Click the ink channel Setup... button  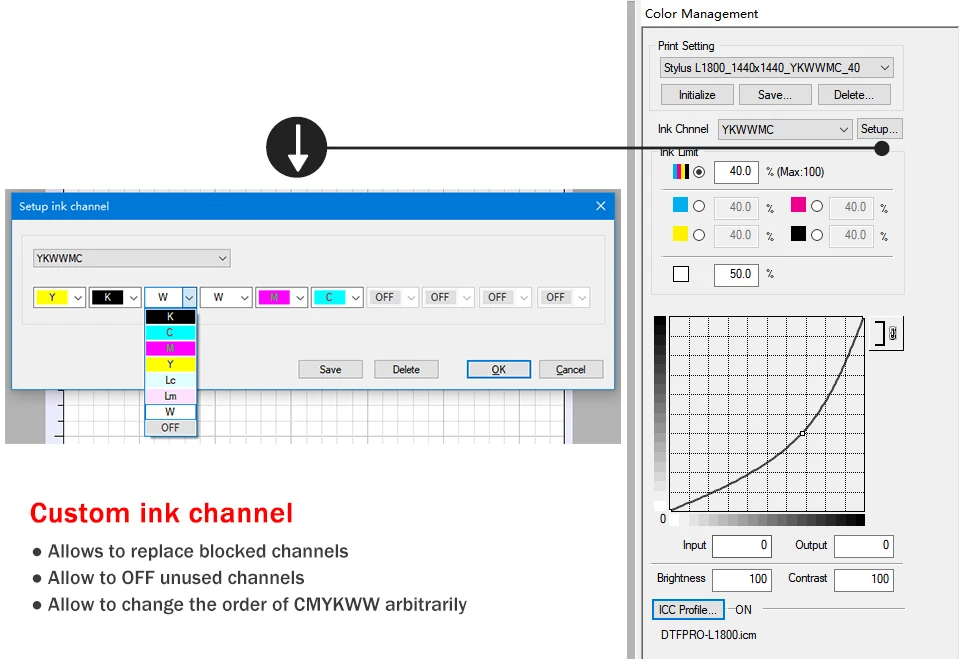pyautogui.click(x=879, y=129)
